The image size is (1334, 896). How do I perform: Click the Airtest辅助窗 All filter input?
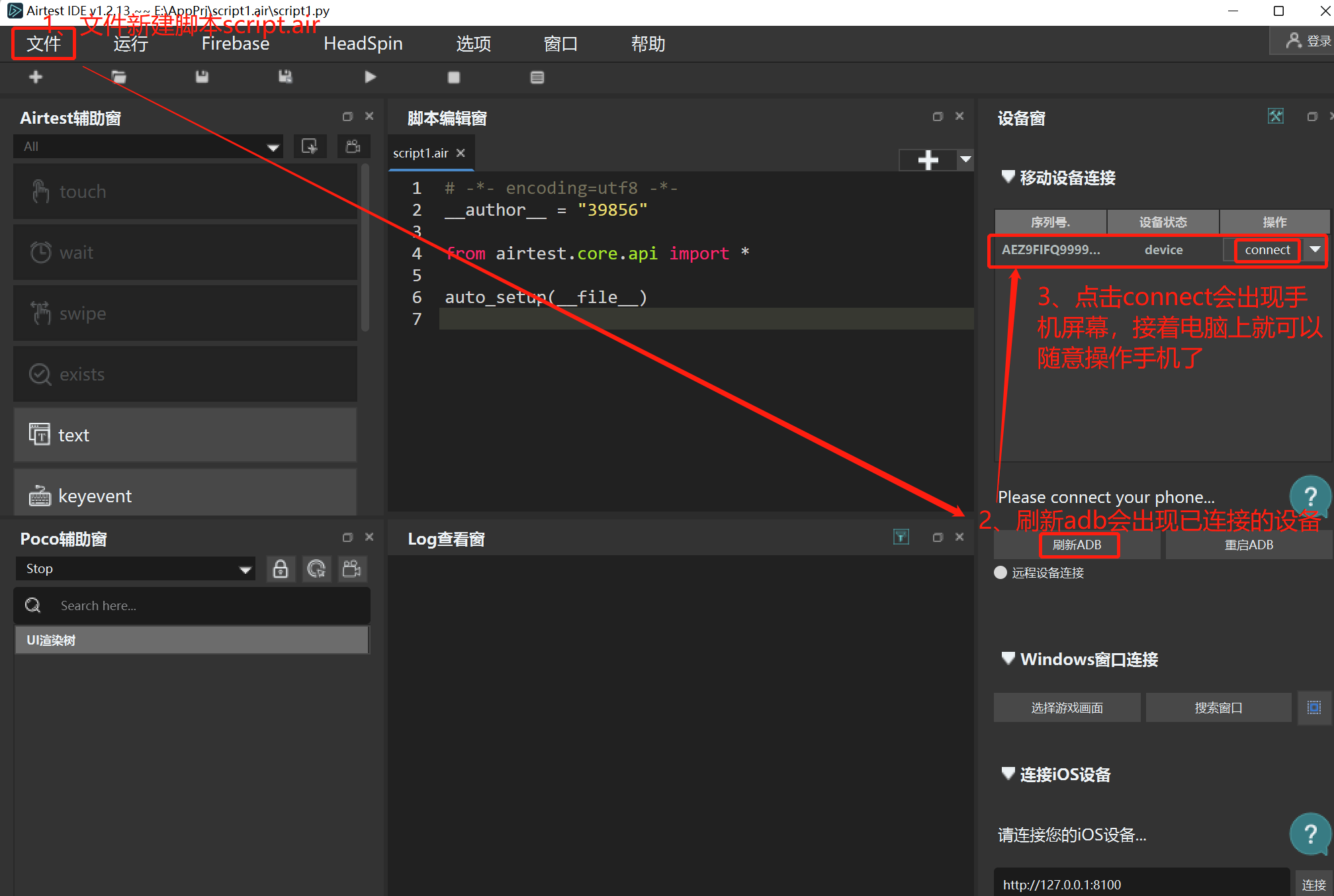coord(150,147)
